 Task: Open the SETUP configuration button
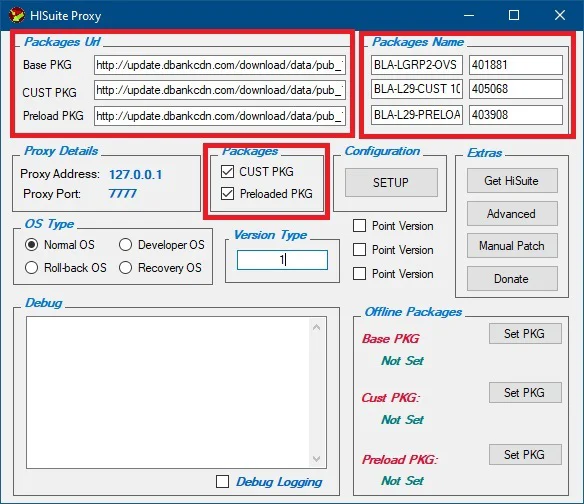point(391,183)
